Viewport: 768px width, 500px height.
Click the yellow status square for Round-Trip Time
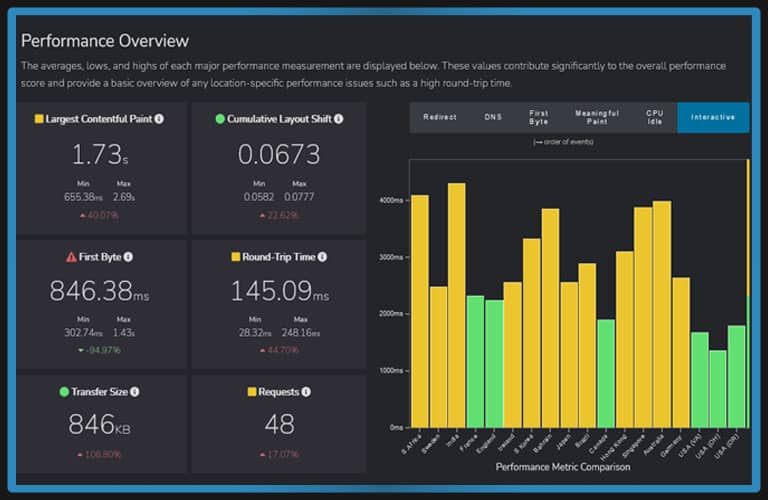coord(236,257)
